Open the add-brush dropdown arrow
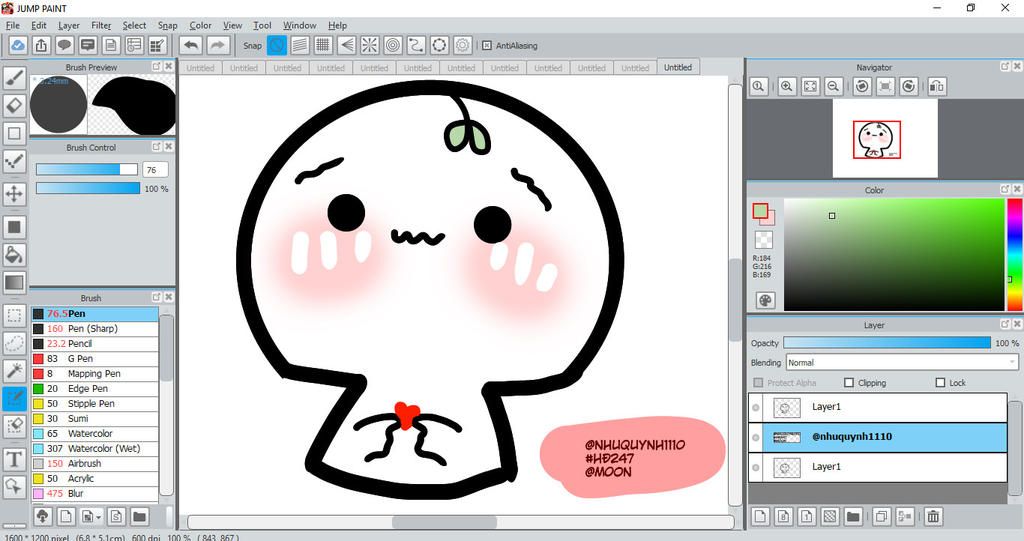This screenshot has width=1024, height=541. [98, 517]
